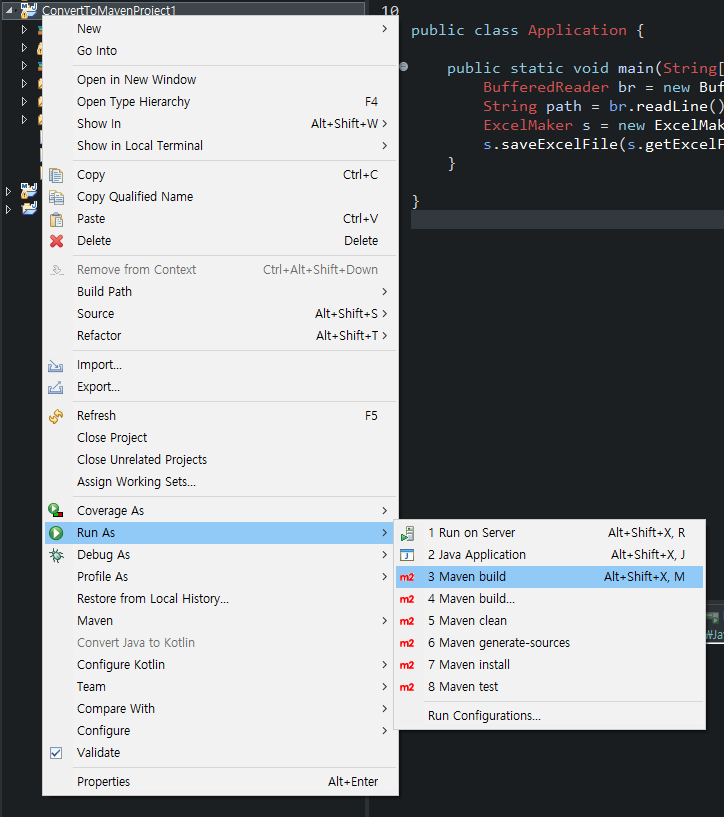This screenshot has width=724, height=817.
Task: Click the Run on Server icon
Action: (407, 533)
